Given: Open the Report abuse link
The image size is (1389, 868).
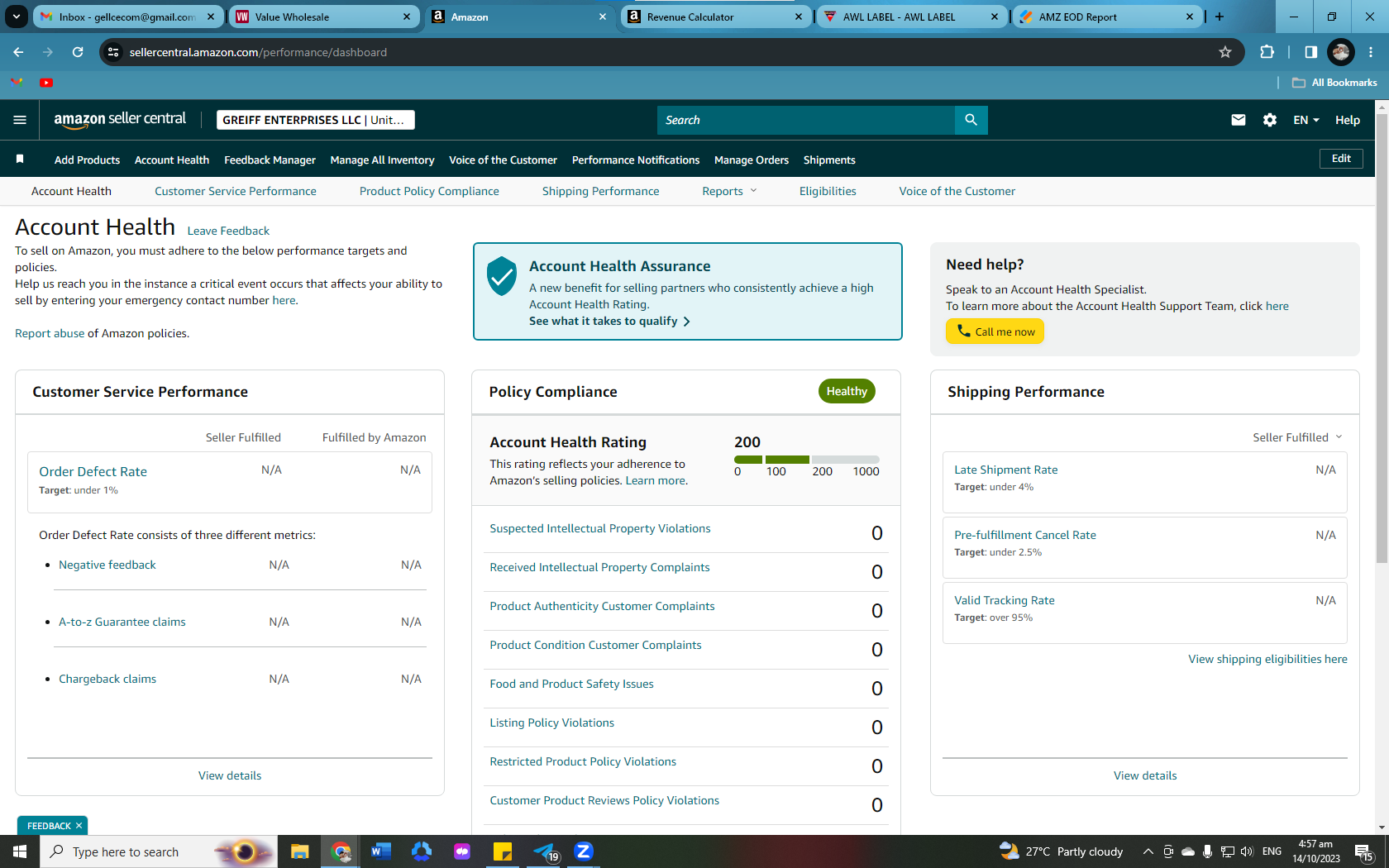Looking at the screenshot, I should pyautogui.click(x=50, y=333).
